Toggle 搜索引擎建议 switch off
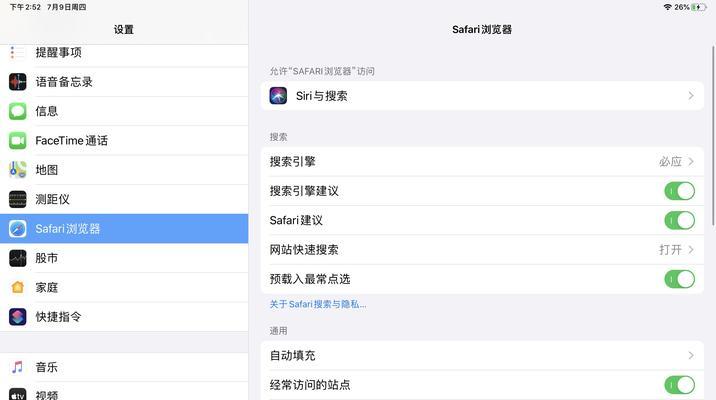Image resolution: width=716 pixels, height=400 pixels. [x=679, y=191]
